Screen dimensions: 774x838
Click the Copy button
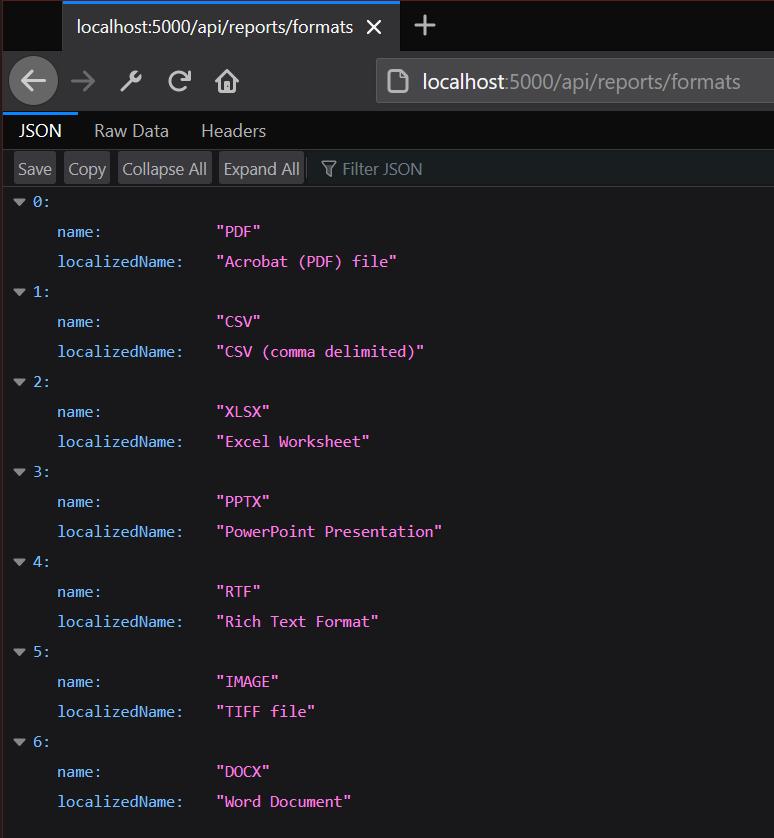tap(87, 169)
